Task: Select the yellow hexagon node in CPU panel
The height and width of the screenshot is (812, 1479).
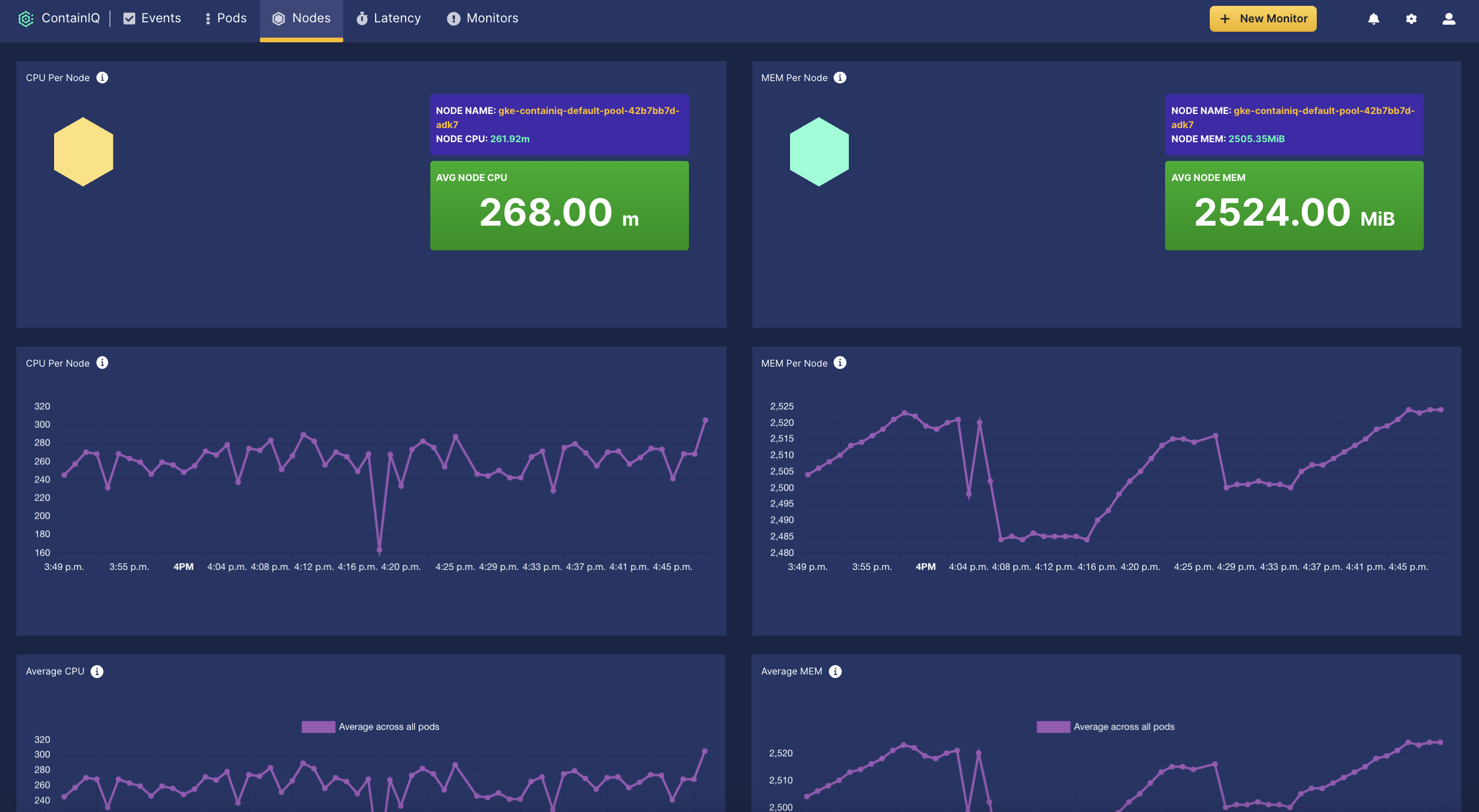Action: click(x=83, y=151)
